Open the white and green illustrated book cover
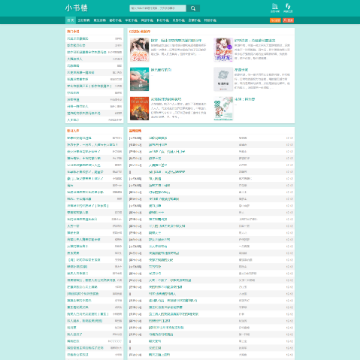This screenshot has height=360, width=360. coord(223,109)
